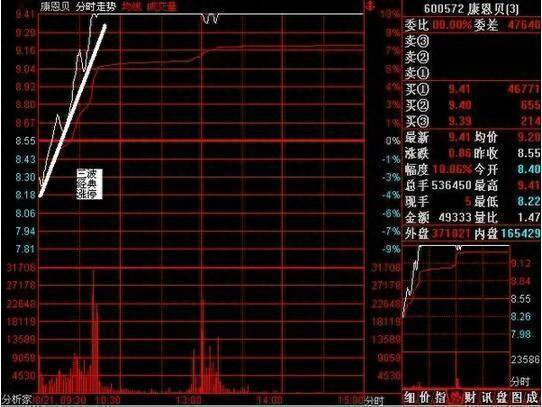Click the red icon above the percent axis
Image resolution: width=542 pixels, height=407 pixels.
371,6
